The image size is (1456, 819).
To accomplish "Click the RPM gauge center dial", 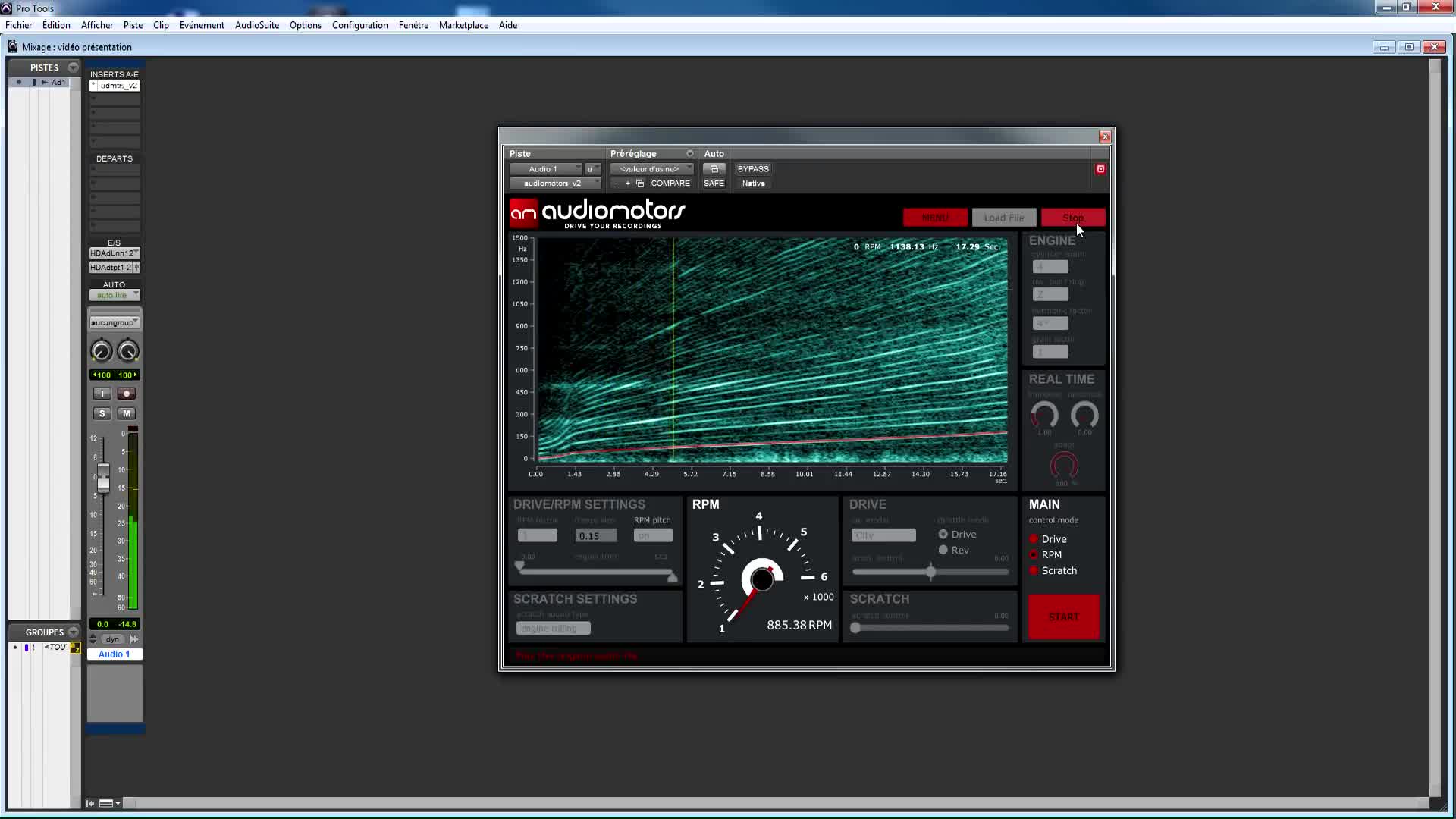I will (761, 579).
